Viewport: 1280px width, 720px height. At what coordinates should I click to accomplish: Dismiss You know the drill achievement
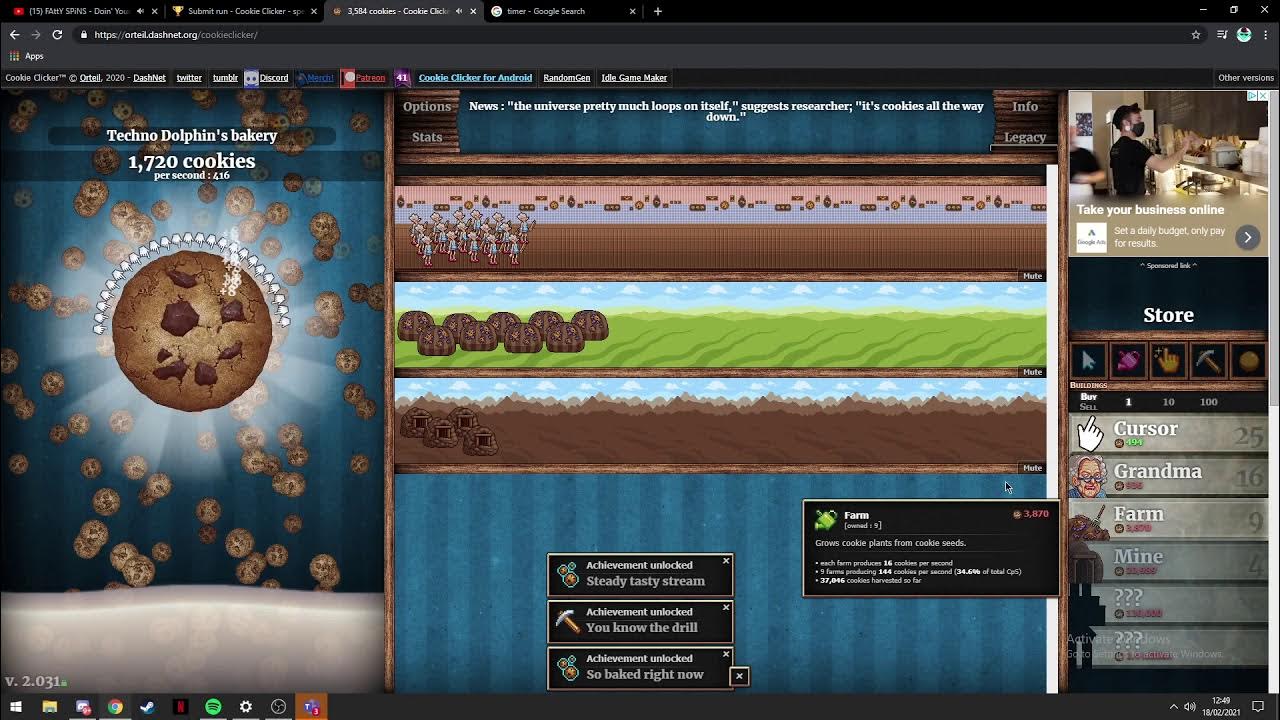pos(726,607)
